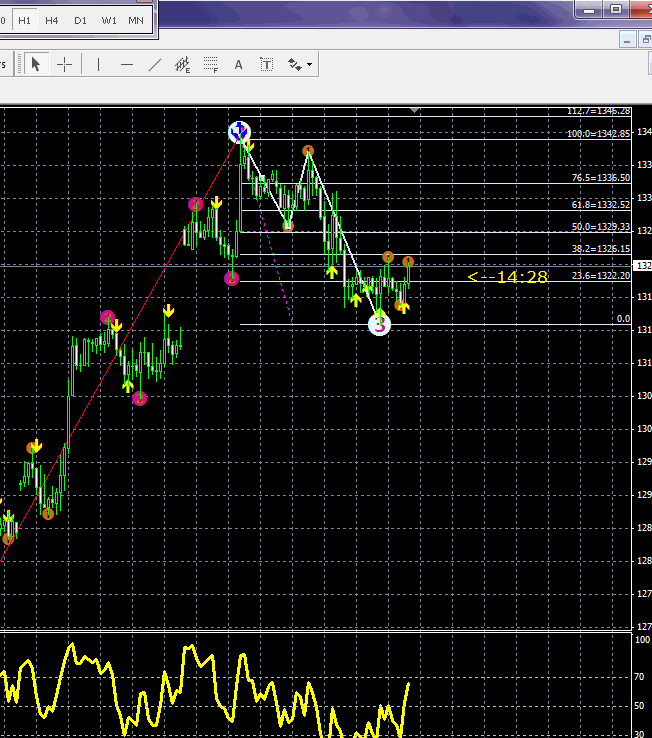Select the Text Label tool marked T
The height and width of the screenshot is (738, 652).
coord(266,64)
